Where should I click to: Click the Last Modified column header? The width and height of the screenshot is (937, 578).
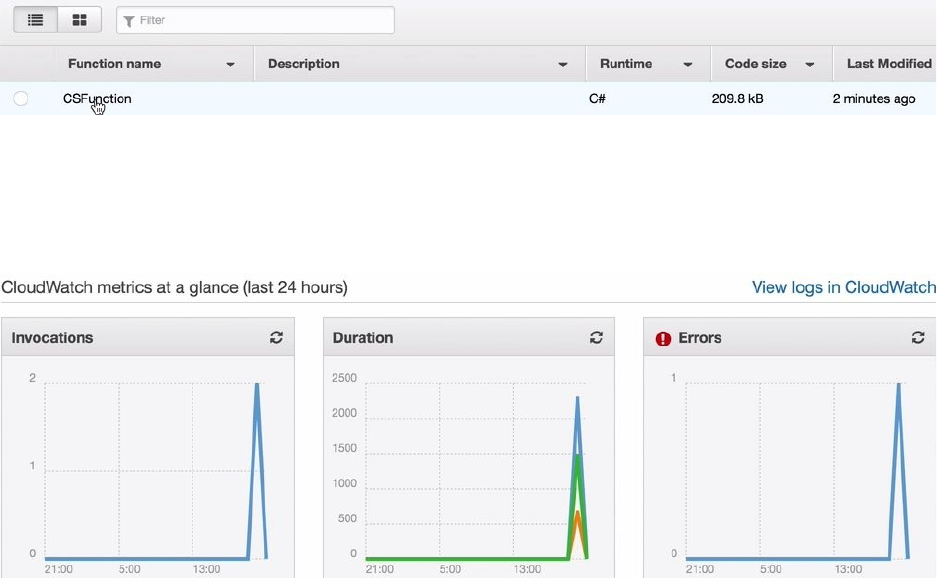889,63
